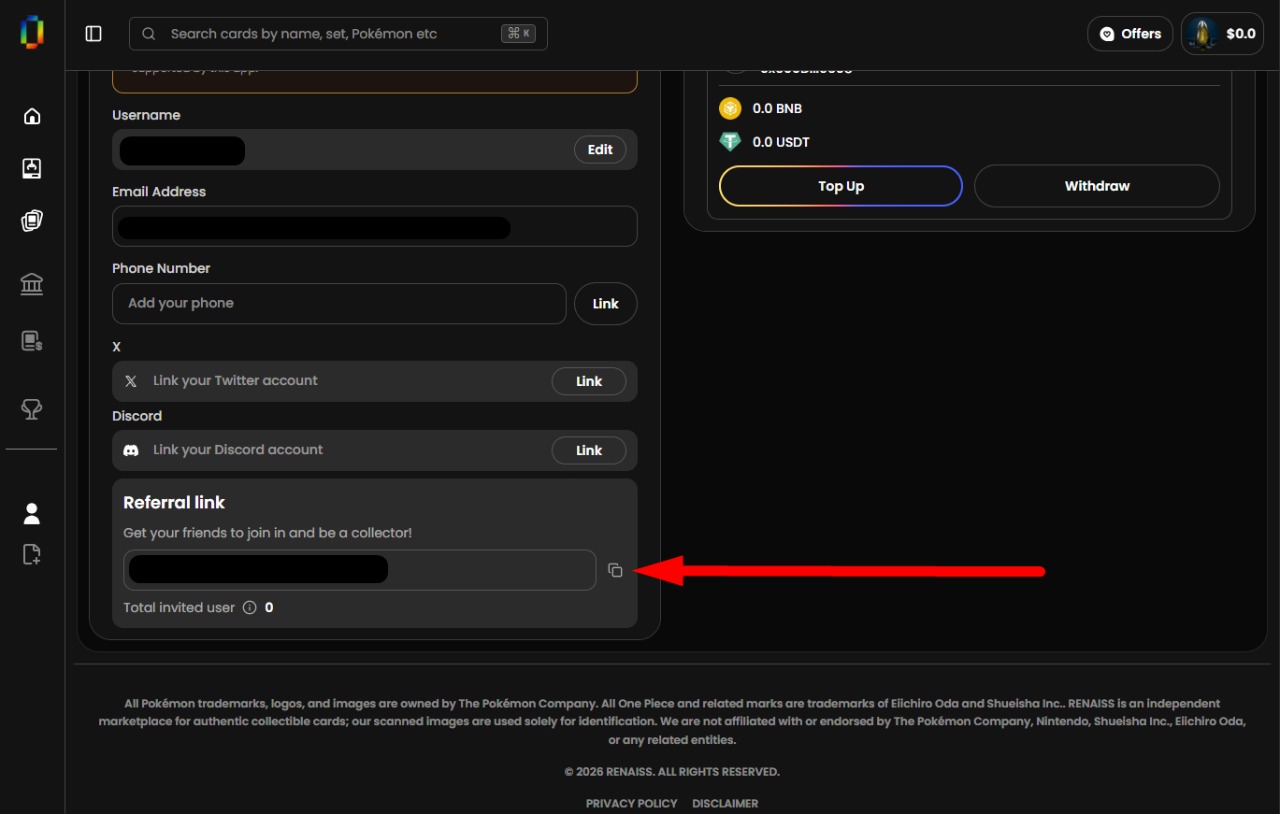Open the Home icon in sidebar
The image size is (1280, 814).
click(32, 116)
